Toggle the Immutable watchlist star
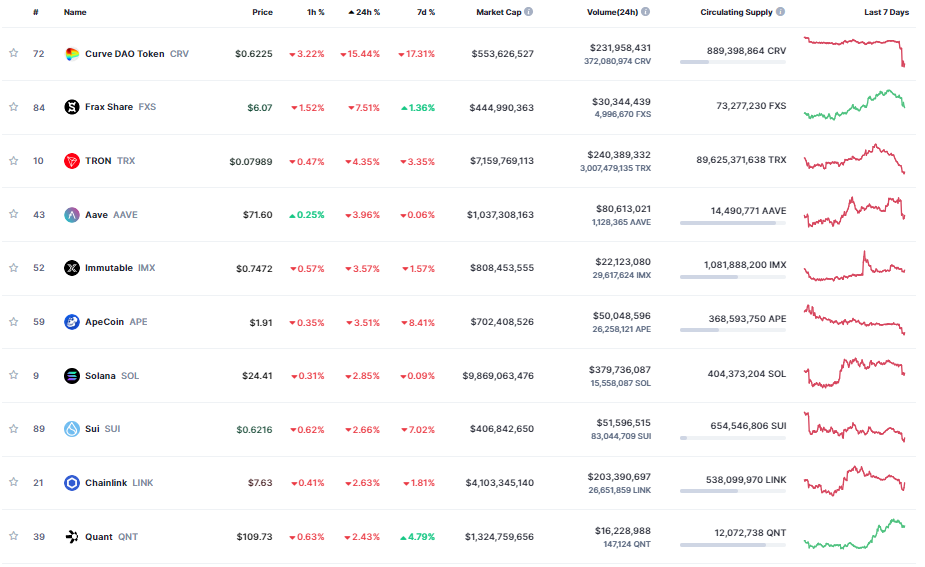The height and width of the screenshot is (567, 925). 14,268
